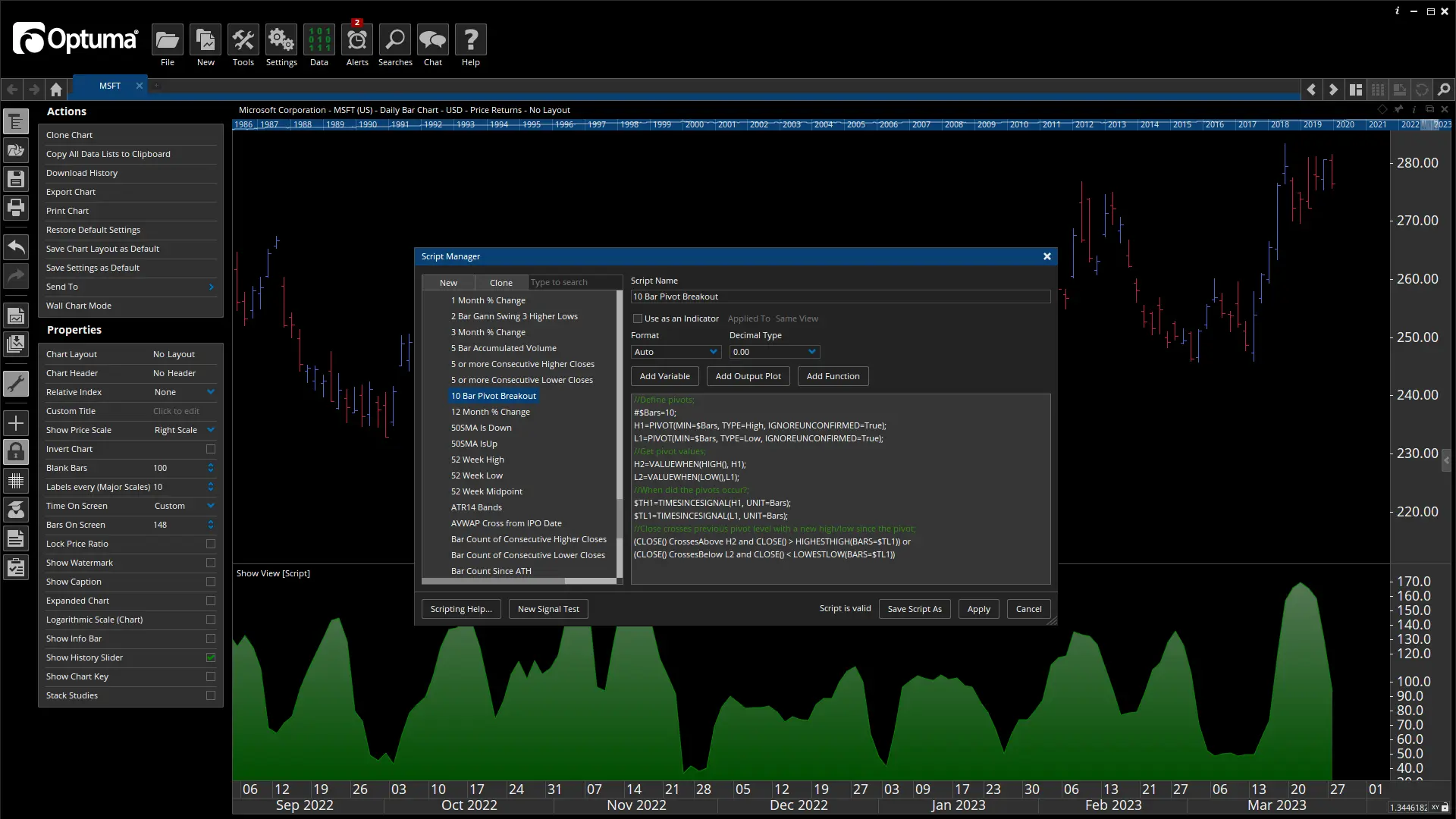Screen dimensions: 1456x819
Task: Click the tile layout icon at top right
Action: click(x=1356, y=89)
